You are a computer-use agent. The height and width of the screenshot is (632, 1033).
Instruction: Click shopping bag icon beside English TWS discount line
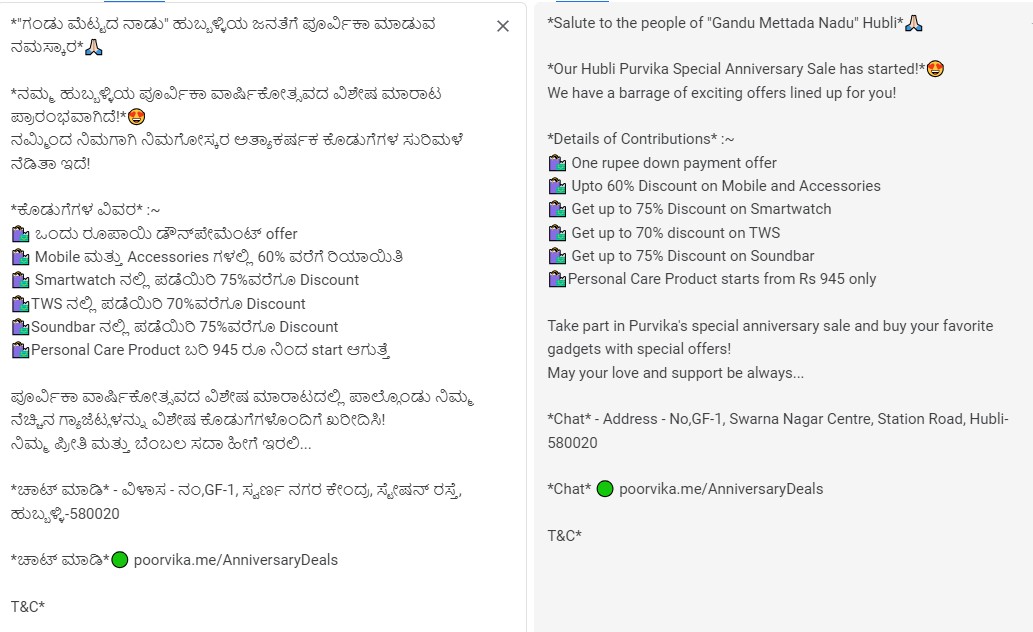pyautogui.click(x=557, y=233)
